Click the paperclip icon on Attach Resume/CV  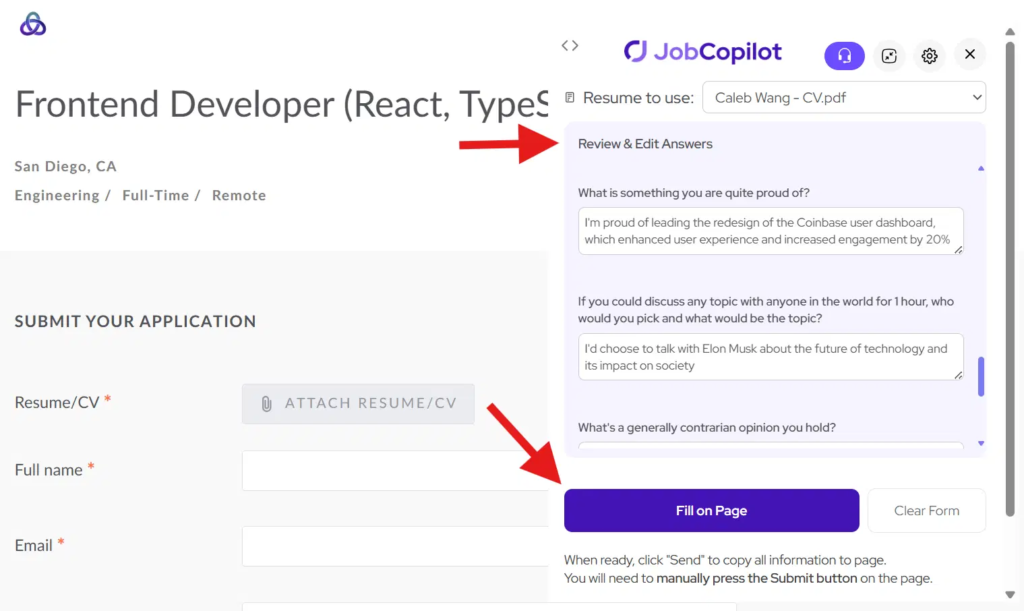point(266,404)
